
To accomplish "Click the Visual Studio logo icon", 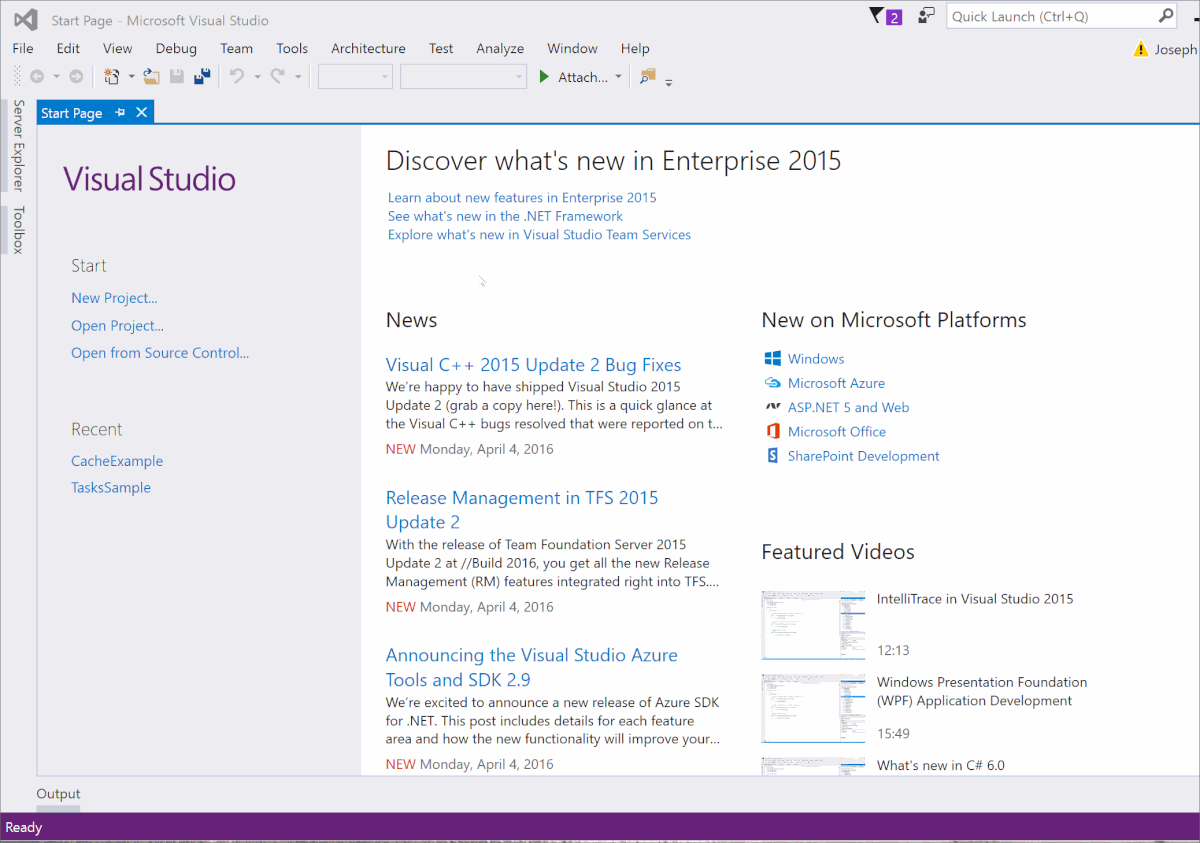I will (25, 19).
